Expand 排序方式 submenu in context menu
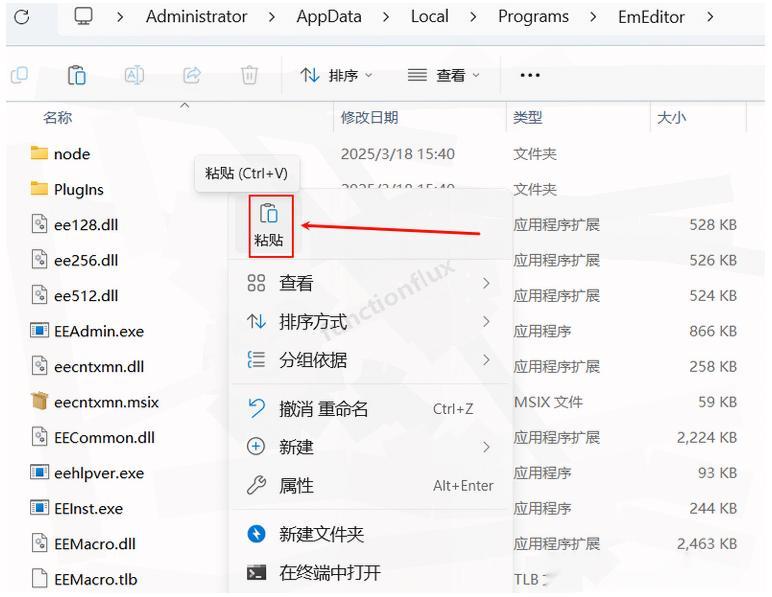 click(369, 322)
